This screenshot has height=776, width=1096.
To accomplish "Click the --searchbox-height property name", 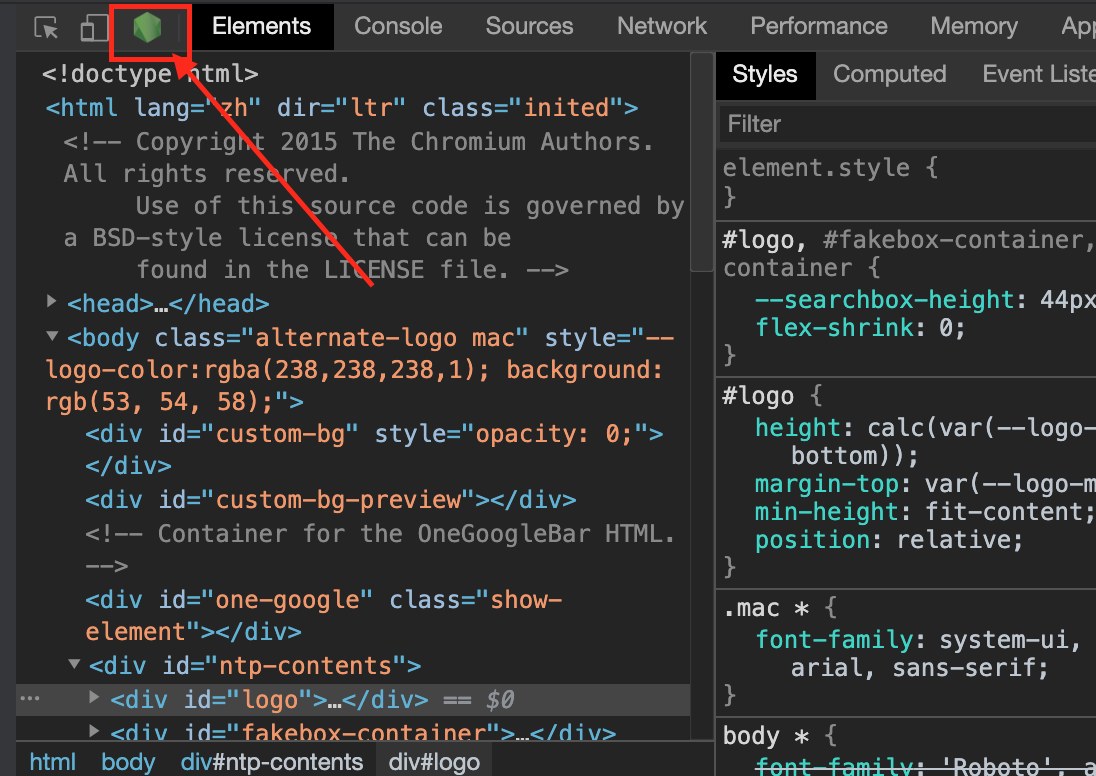I will pyautogui.click(x=884, y=300).
